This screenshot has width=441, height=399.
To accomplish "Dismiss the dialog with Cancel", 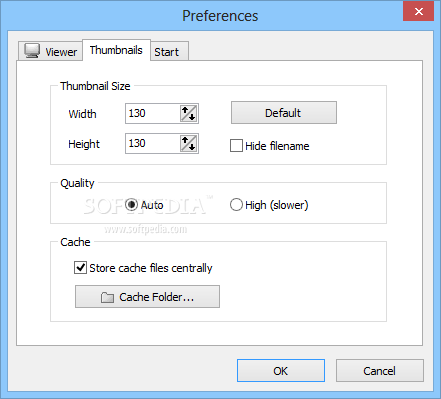I will coord(380,371).
